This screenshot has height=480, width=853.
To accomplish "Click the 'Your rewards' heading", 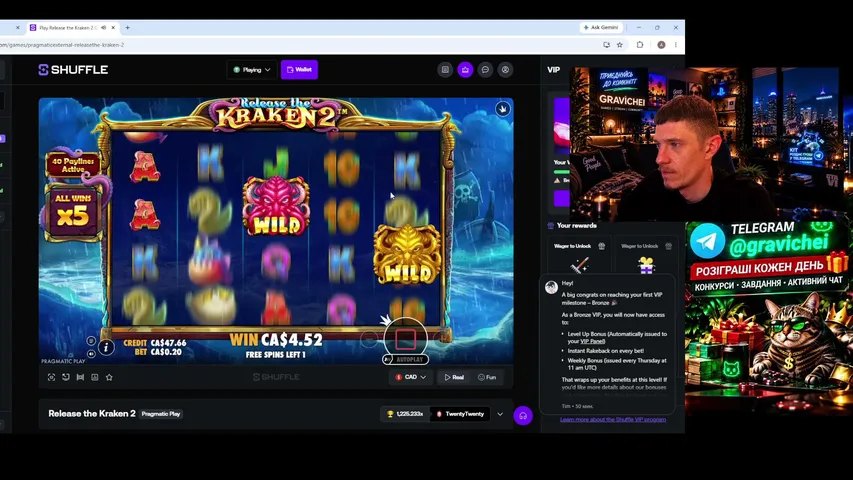I will [x=577, y=225].
